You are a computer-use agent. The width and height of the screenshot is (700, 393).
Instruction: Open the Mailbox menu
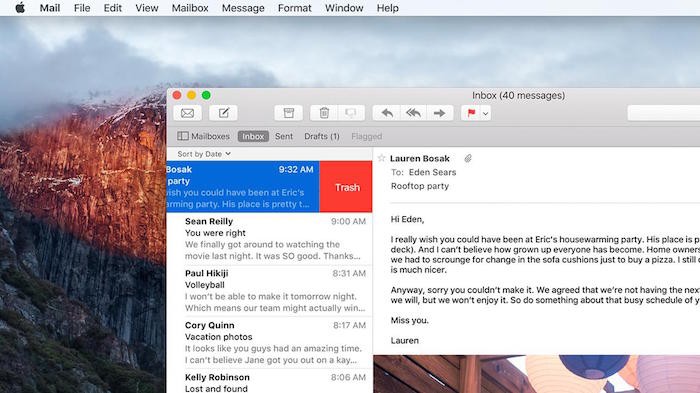coord(190,8)
